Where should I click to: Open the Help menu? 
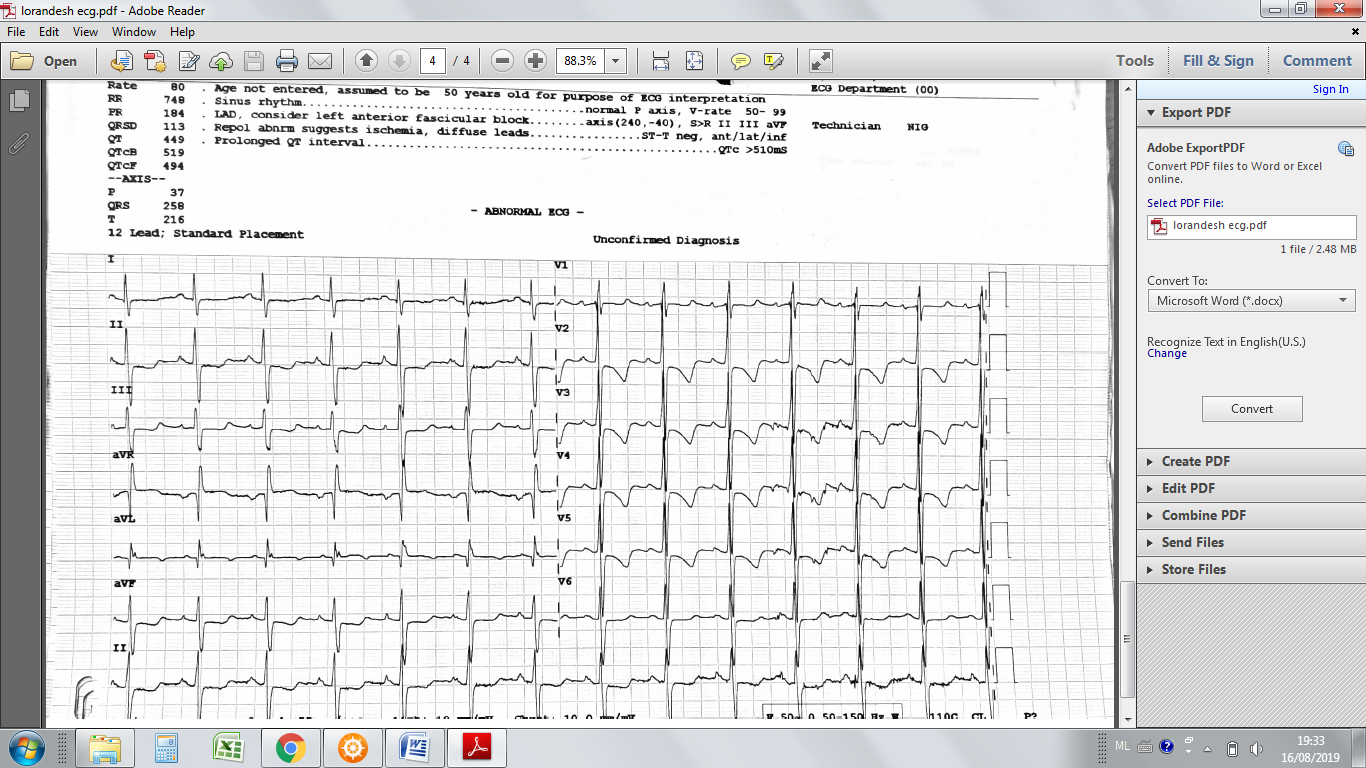(x=182, y=32)
